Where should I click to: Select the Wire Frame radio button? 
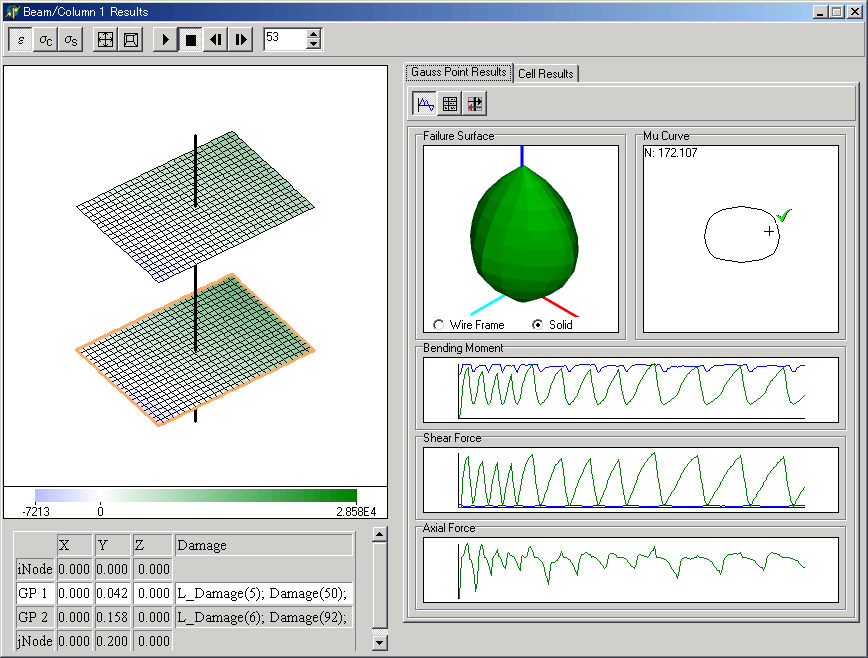coord(437,325)
